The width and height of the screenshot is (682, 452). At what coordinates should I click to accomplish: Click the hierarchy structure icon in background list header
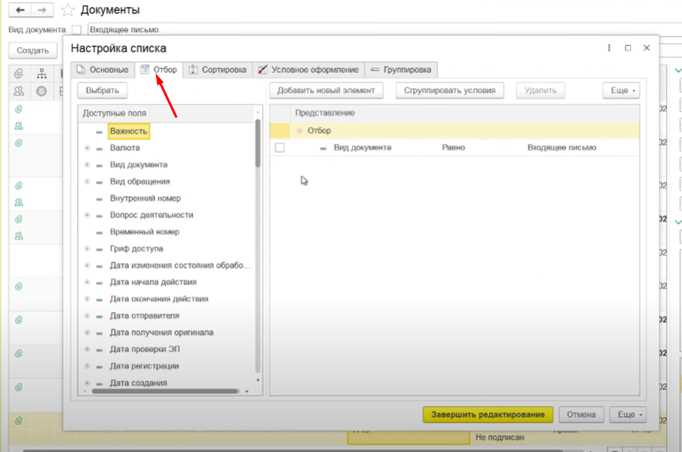pos(42,74)
